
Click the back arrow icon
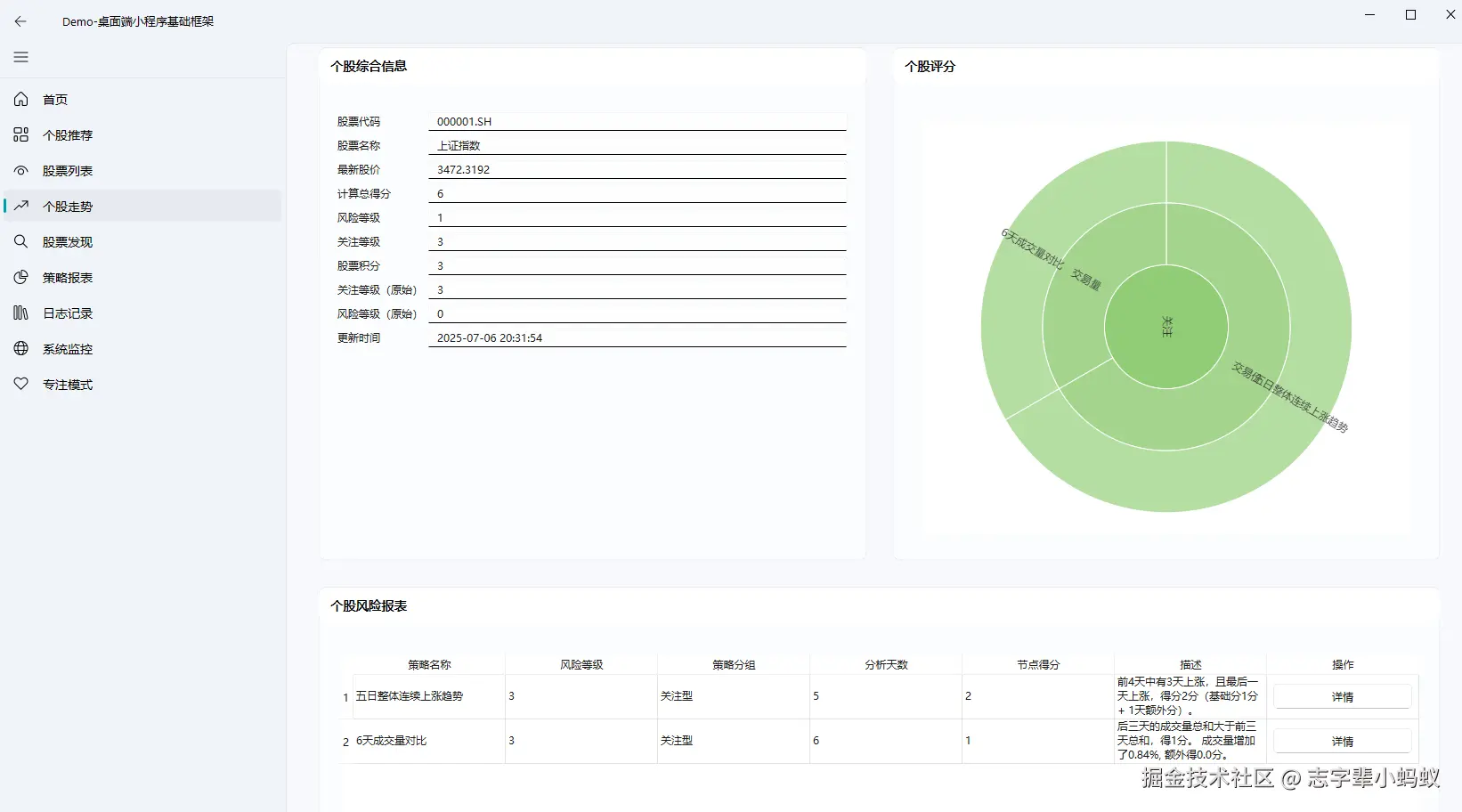click(x=20, y=21)
